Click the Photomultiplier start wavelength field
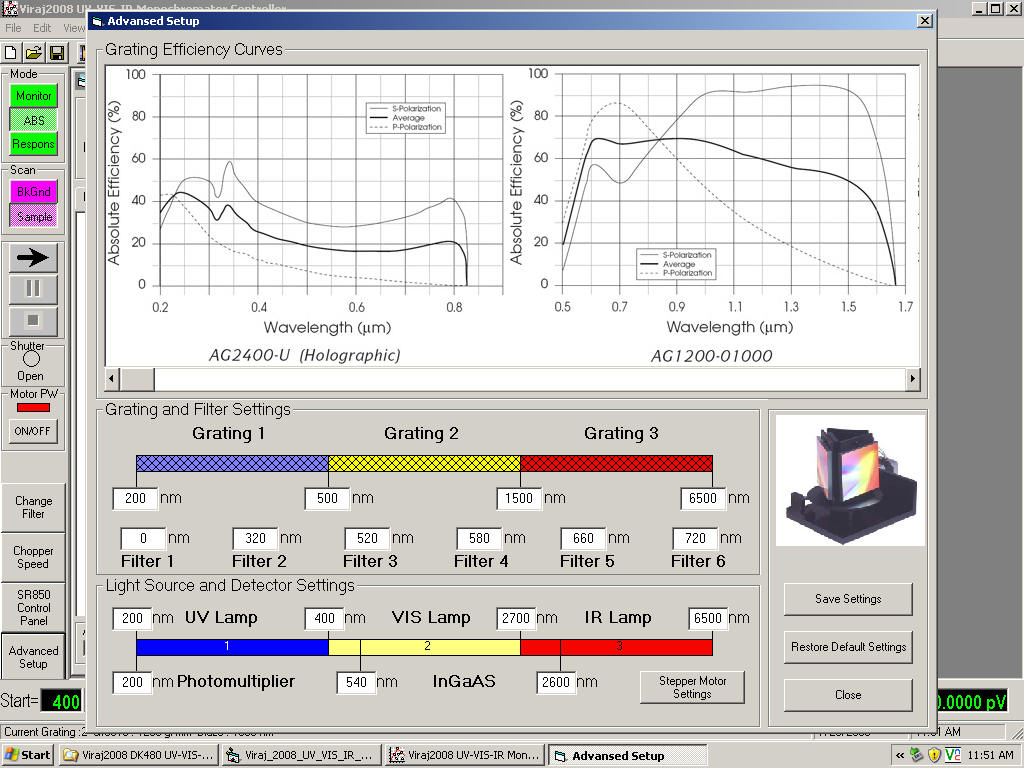 (x=133, y=682)
